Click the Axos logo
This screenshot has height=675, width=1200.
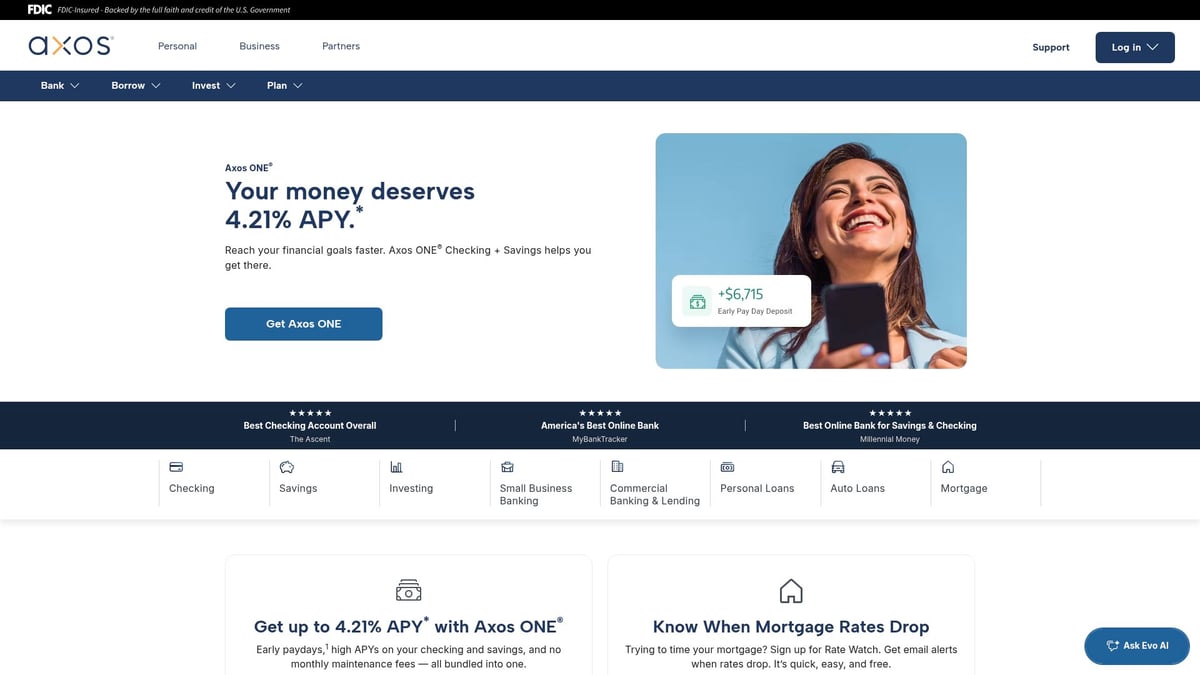[70, 45]
